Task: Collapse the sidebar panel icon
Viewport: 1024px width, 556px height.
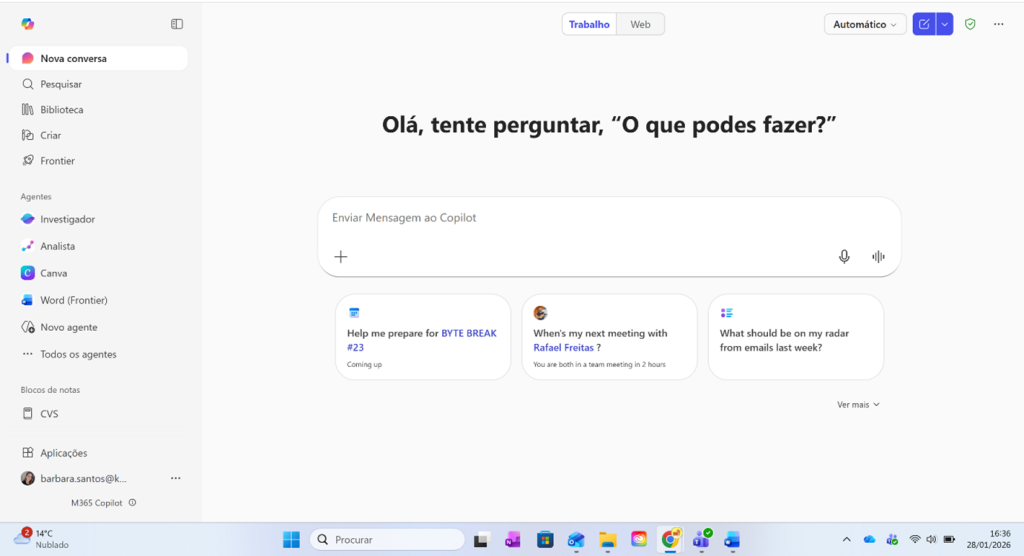Action: [177, 24]
